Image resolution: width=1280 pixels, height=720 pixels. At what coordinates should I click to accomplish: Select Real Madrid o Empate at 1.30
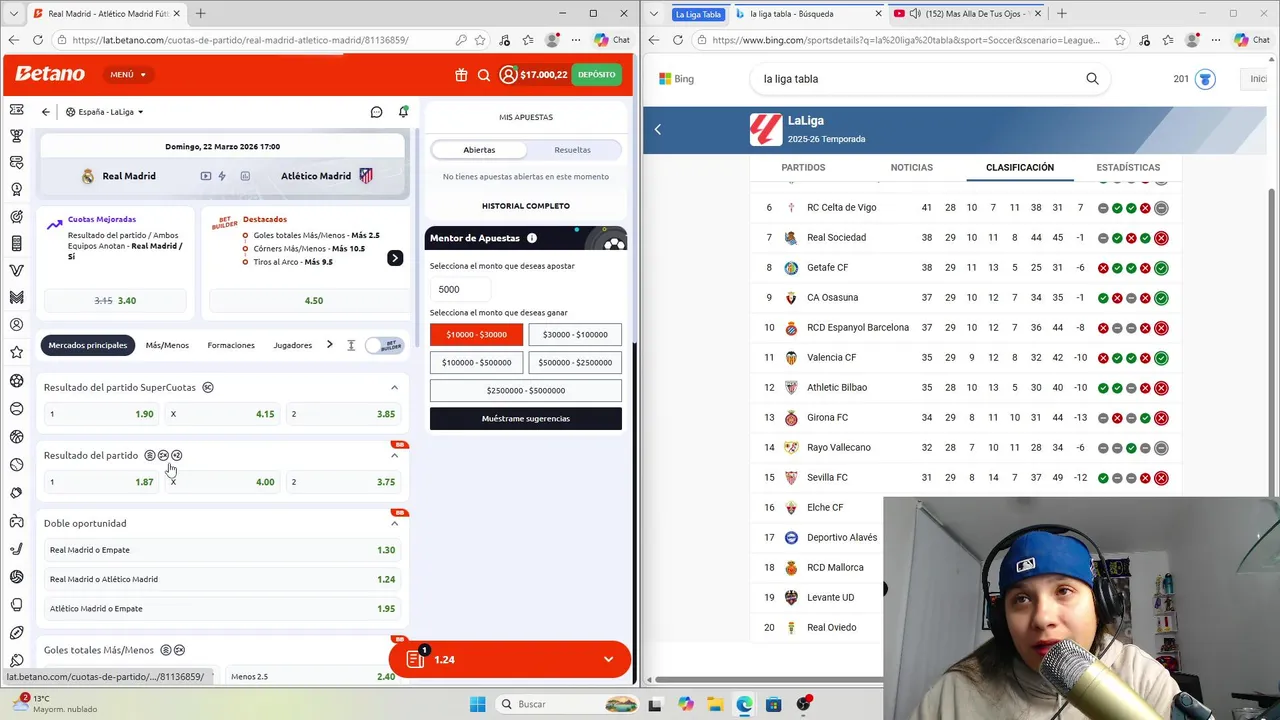(222, 550)
